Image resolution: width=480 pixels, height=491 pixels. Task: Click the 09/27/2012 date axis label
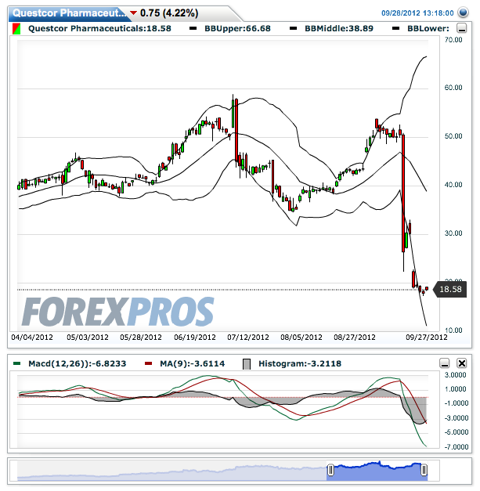[x=426, y=337]
